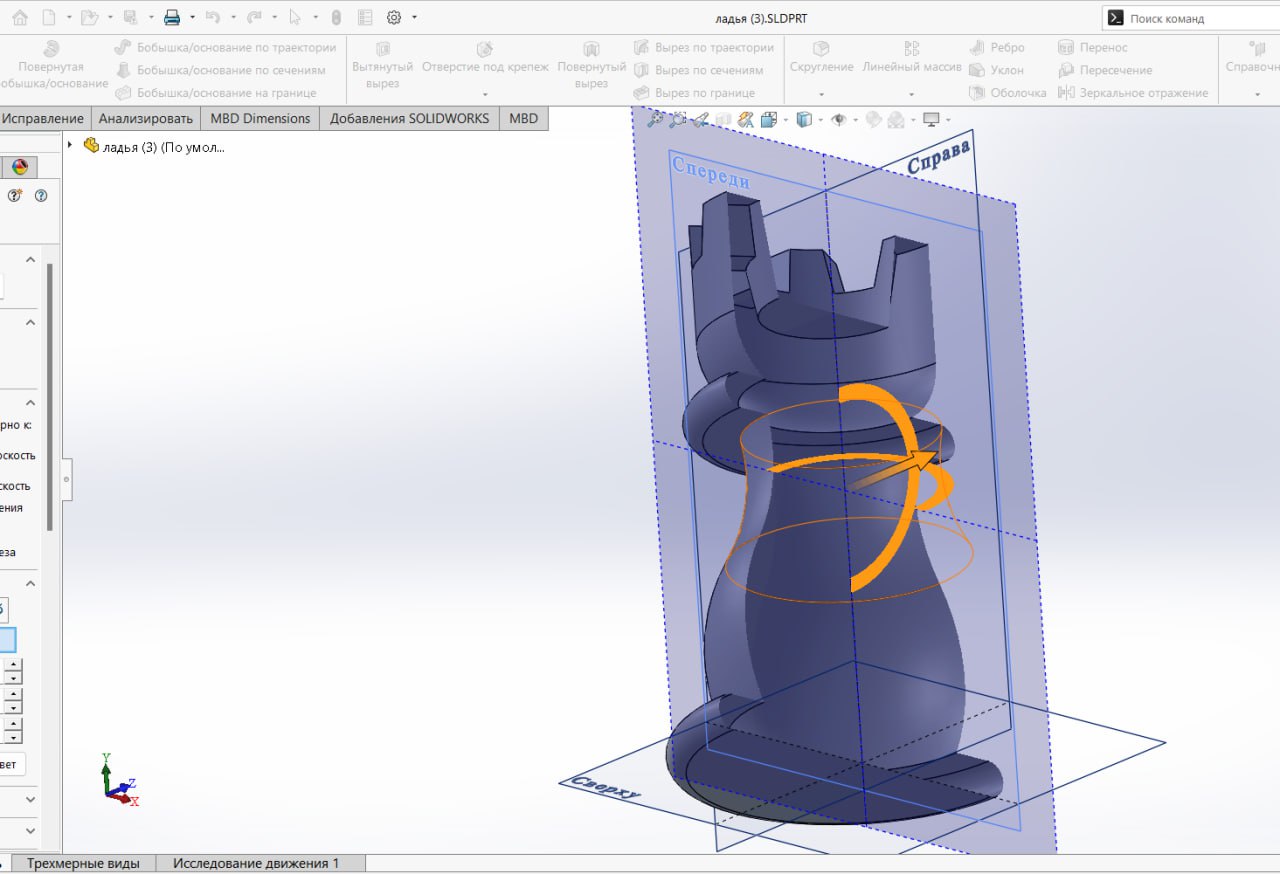Save the part with the floppy disk icon

pos(130,17)
